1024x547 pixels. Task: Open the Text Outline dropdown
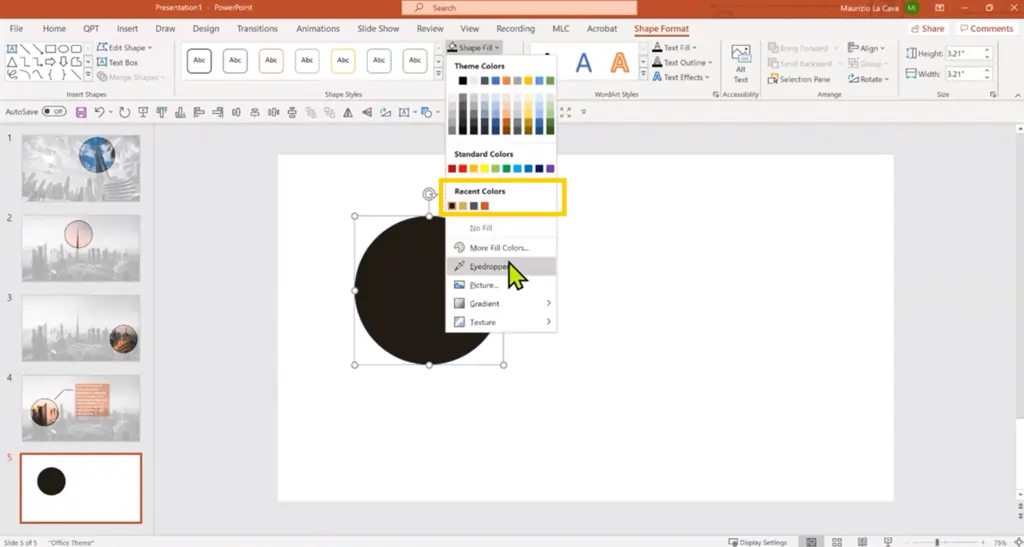[682, 63]
